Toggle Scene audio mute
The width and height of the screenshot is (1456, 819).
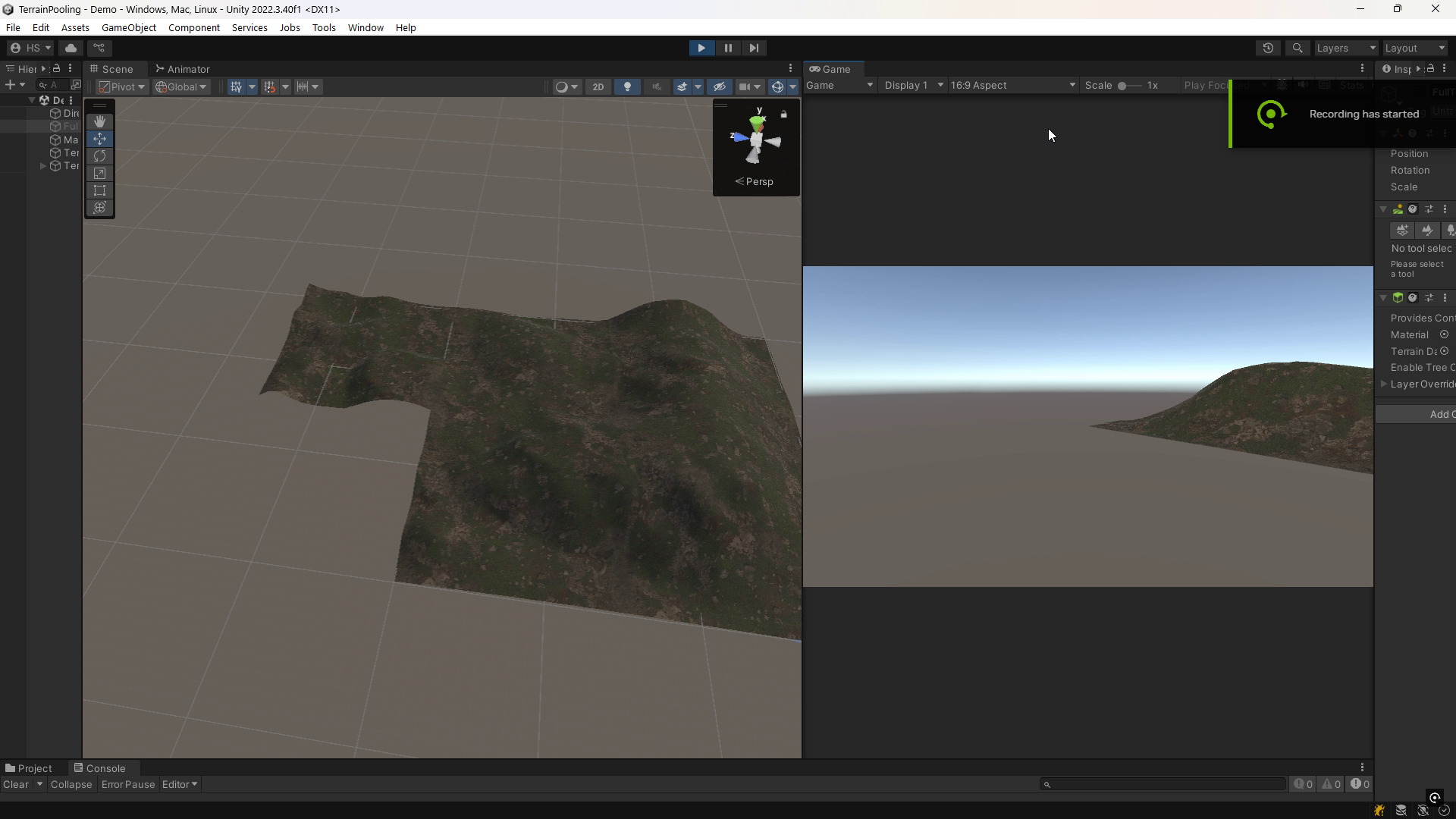point(656,86)
